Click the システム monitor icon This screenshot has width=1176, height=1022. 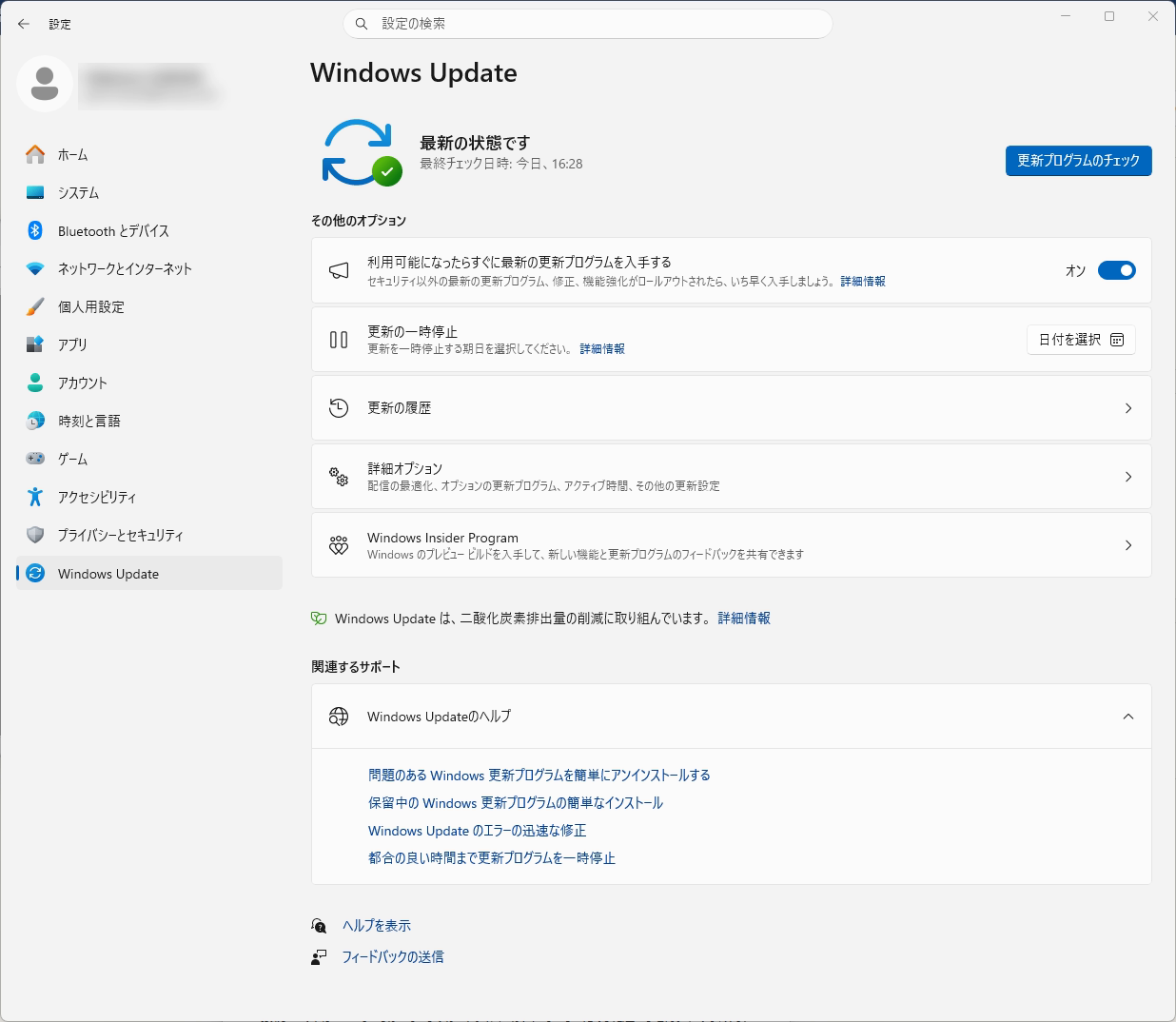(x=35, y=192)
